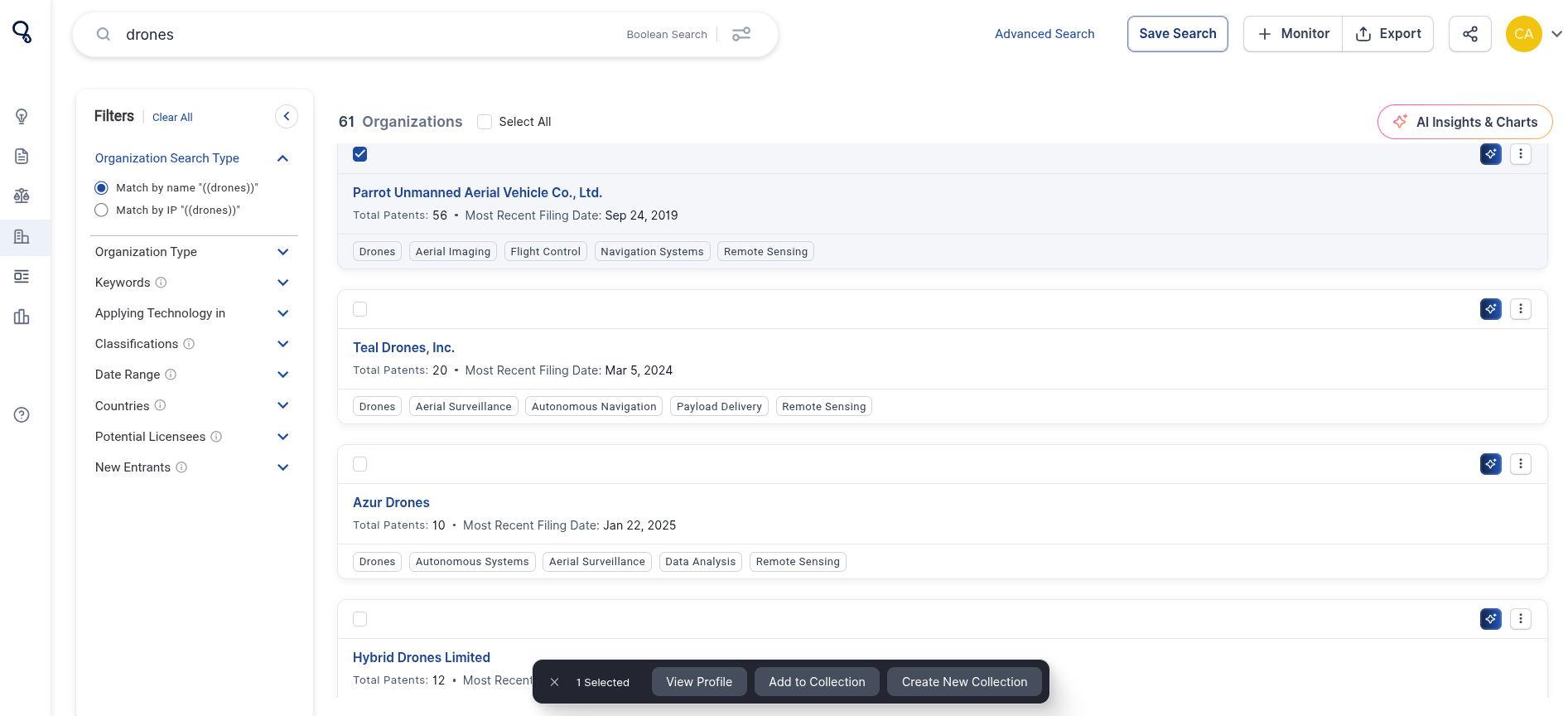The height and width of the screenshot is (716, 1568).
Task: Expand the Potential Licensees filter
Action: (x=282, y=437)
